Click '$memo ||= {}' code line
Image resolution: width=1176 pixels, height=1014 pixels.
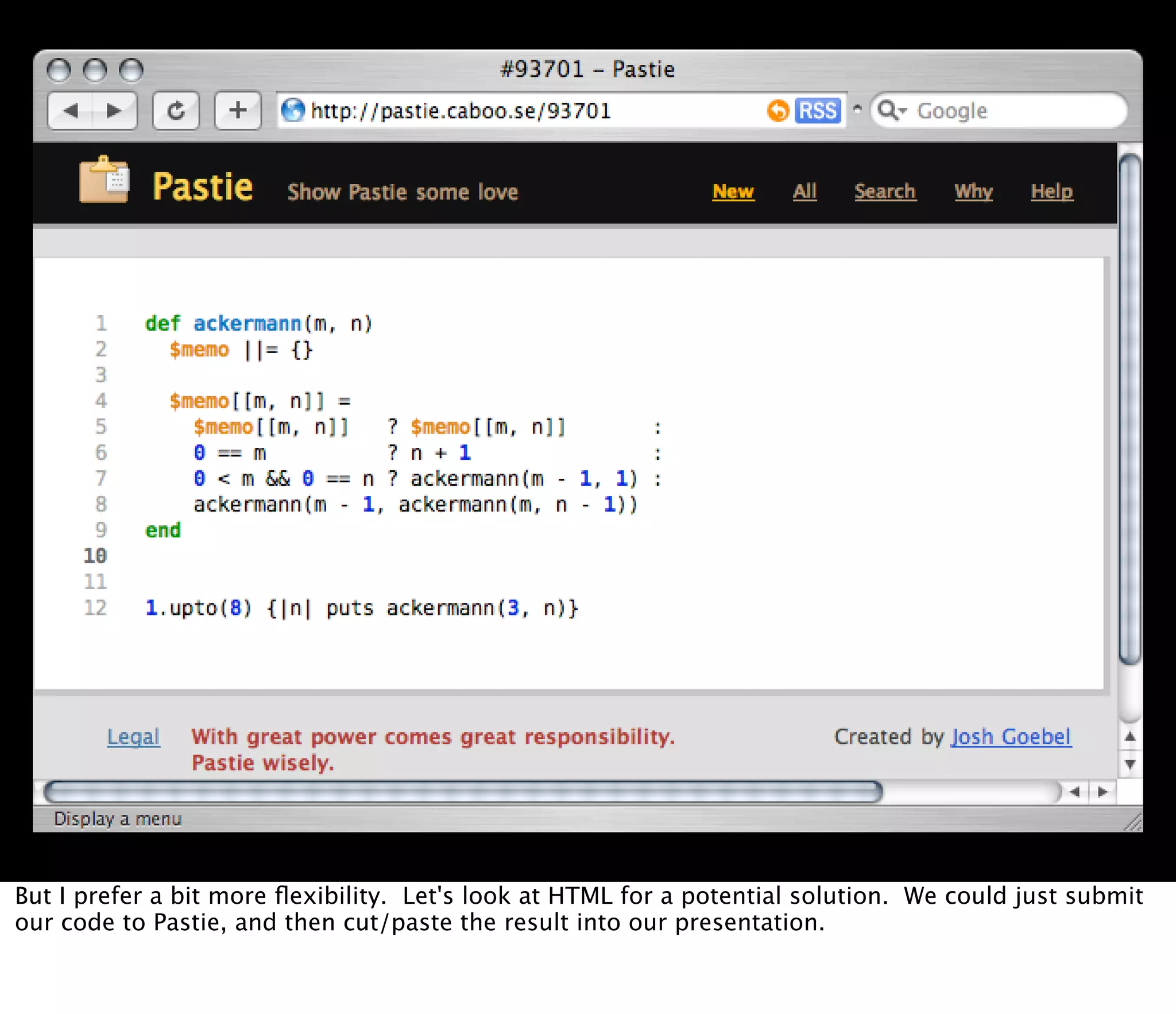coord(241,350)
